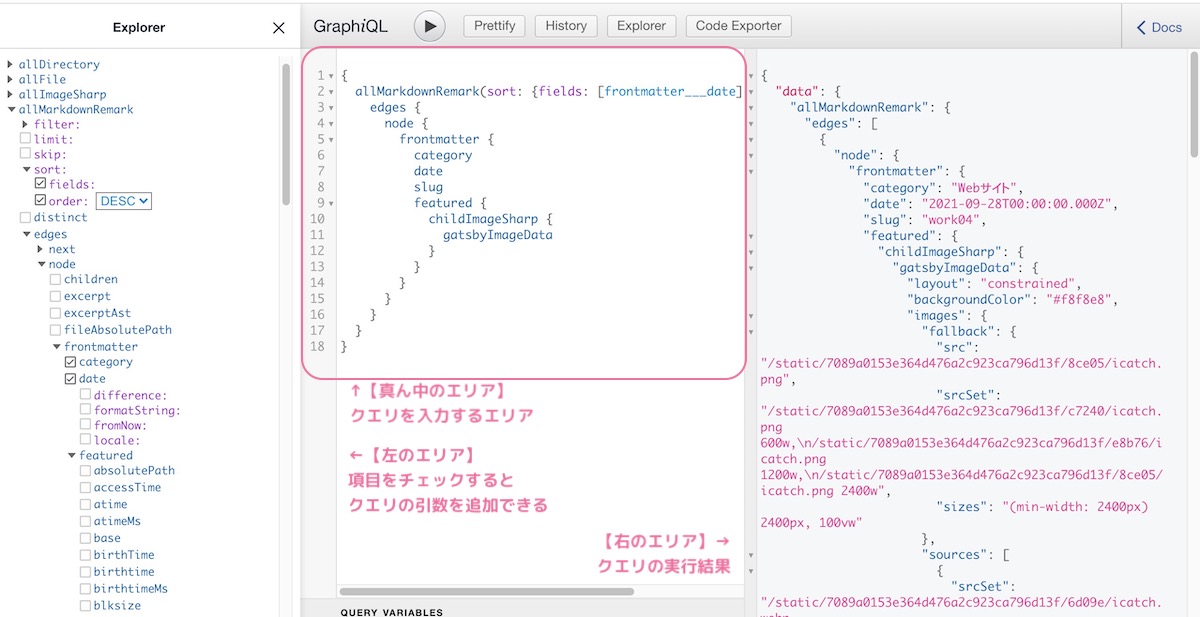Fold query editor line 5 frontmatter block

tap(332, 139)
